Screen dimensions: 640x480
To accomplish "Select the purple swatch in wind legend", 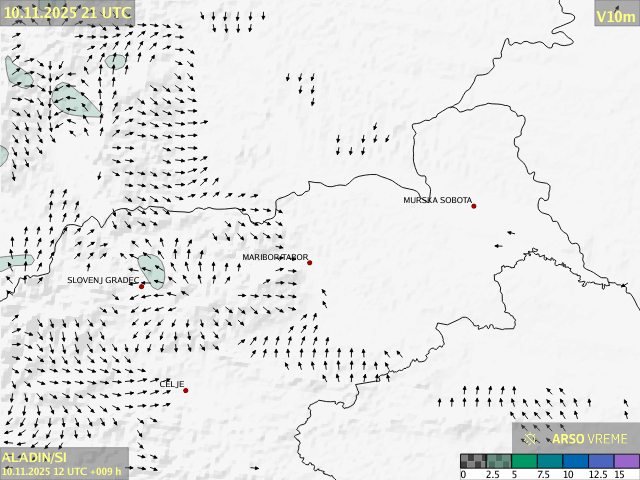I will point(627,461).
